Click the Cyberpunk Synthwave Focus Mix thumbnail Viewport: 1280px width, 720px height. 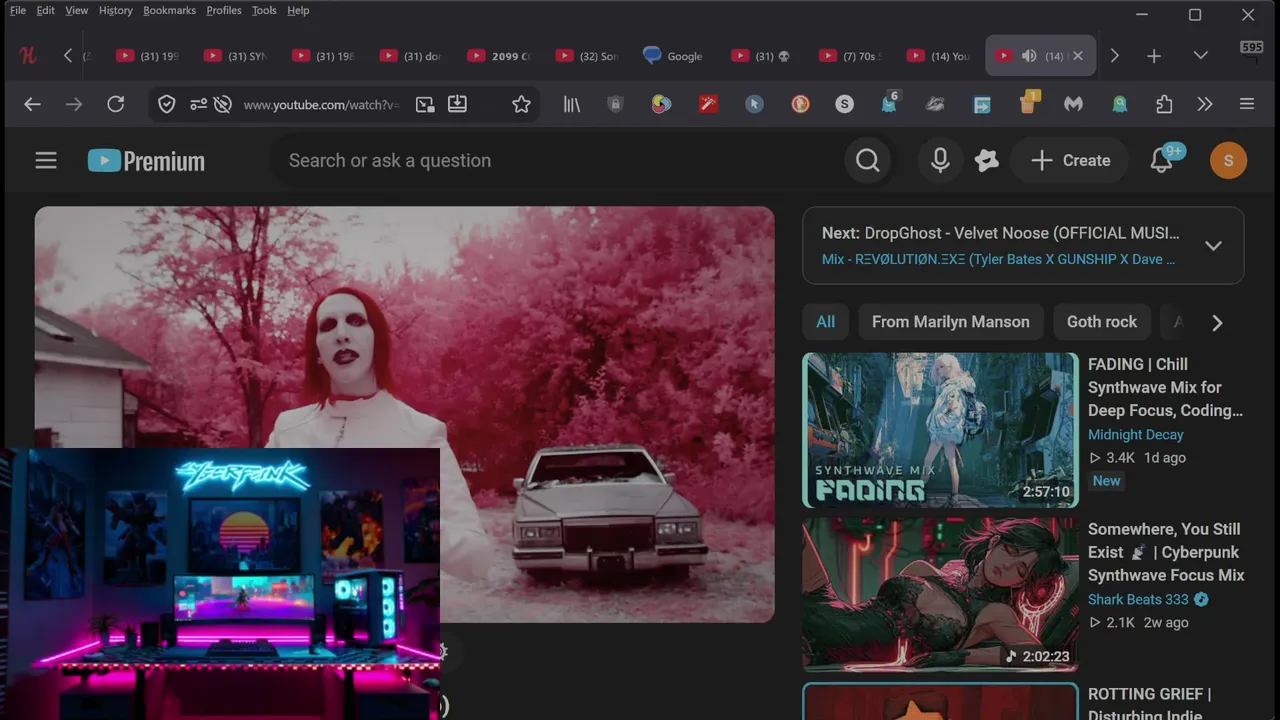940,594
